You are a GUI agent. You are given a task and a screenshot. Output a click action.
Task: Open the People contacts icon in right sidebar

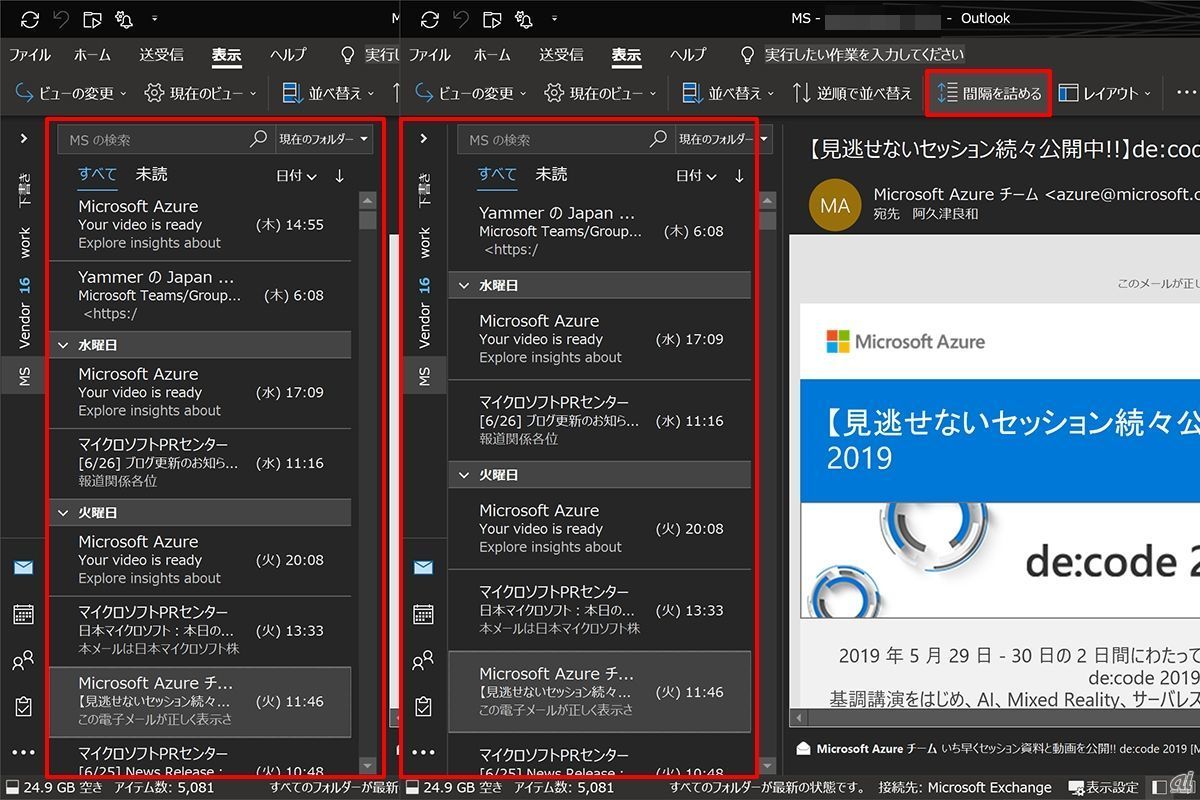click(x=423, y=660)
